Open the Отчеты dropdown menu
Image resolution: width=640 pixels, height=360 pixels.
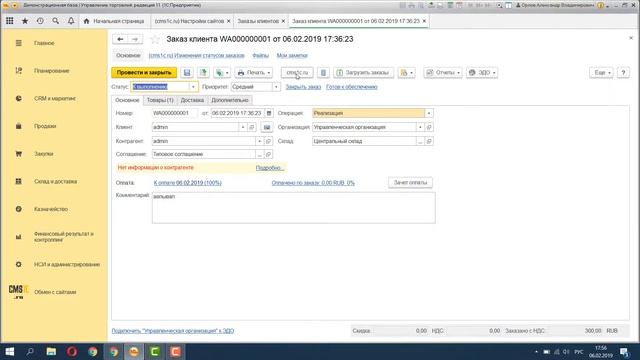click(443, 73)
